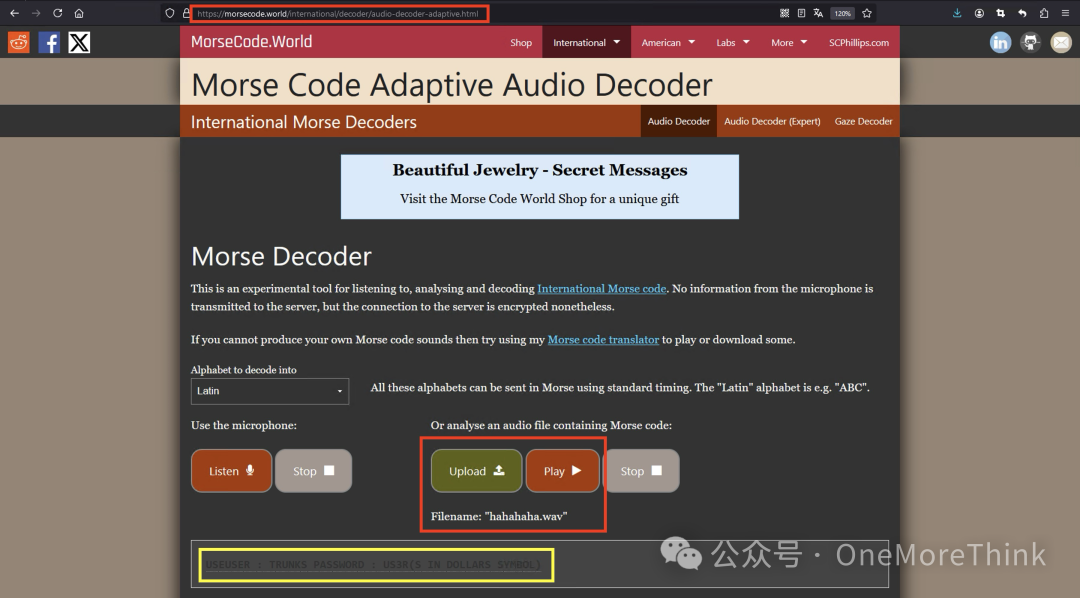Go back with the browser back arrow
The image size is (1080, 598).
(x=14, y=13)
